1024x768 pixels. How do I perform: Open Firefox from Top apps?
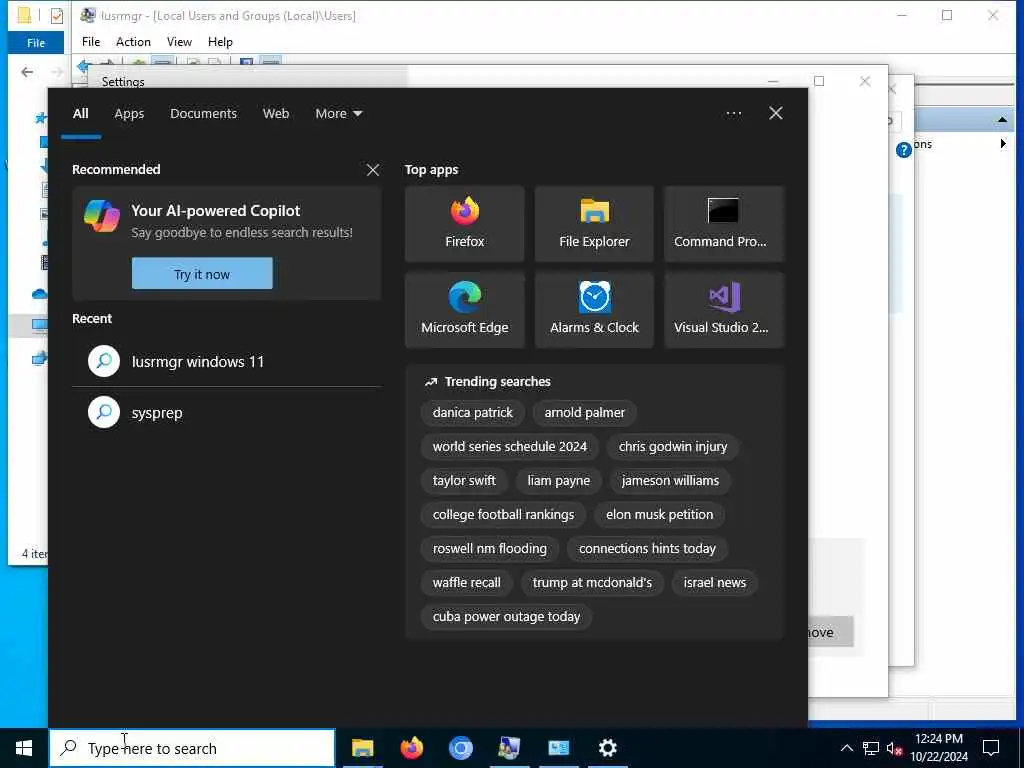(464, 224)
